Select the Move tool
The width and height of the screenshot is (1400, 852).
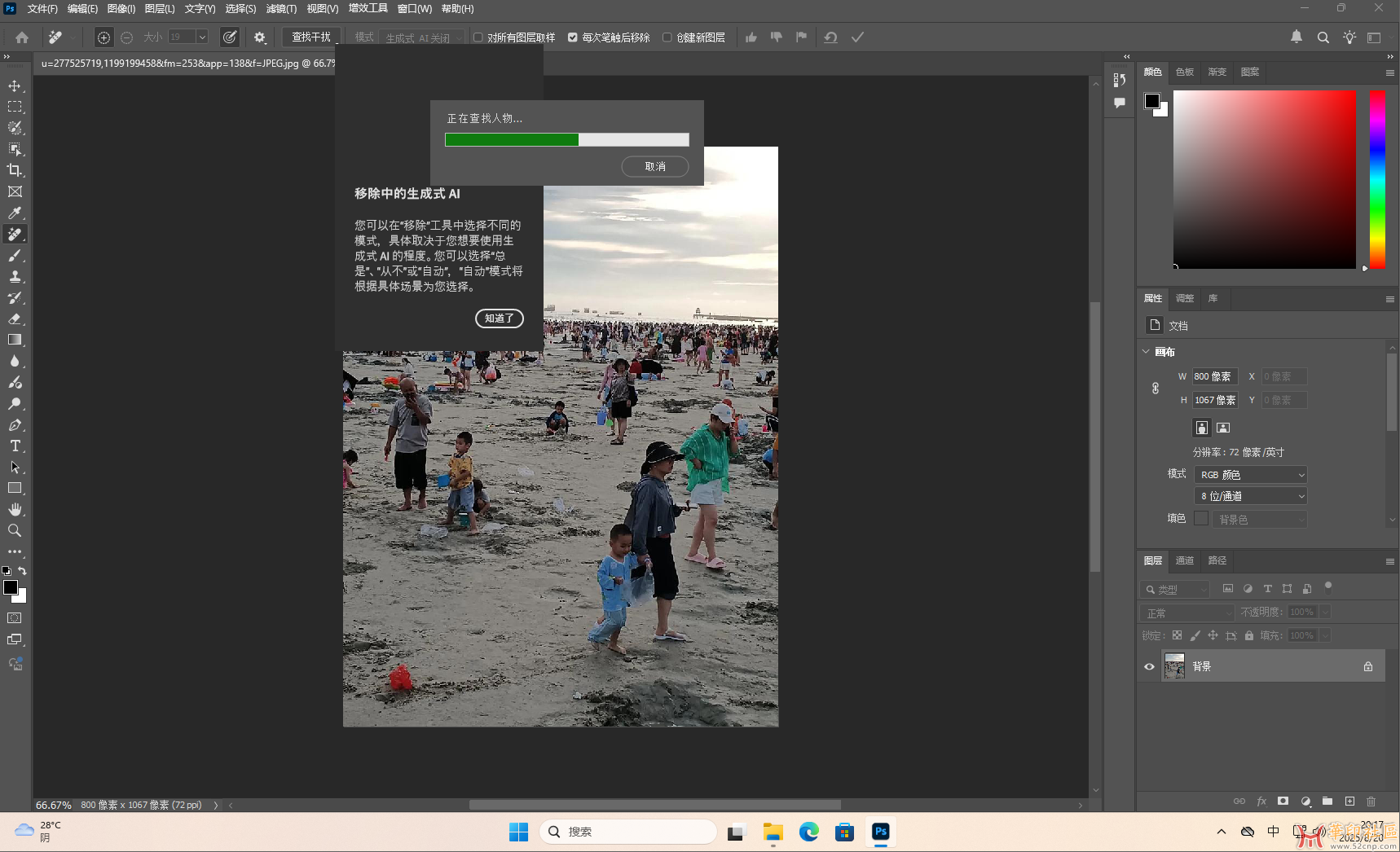(15, 86)
